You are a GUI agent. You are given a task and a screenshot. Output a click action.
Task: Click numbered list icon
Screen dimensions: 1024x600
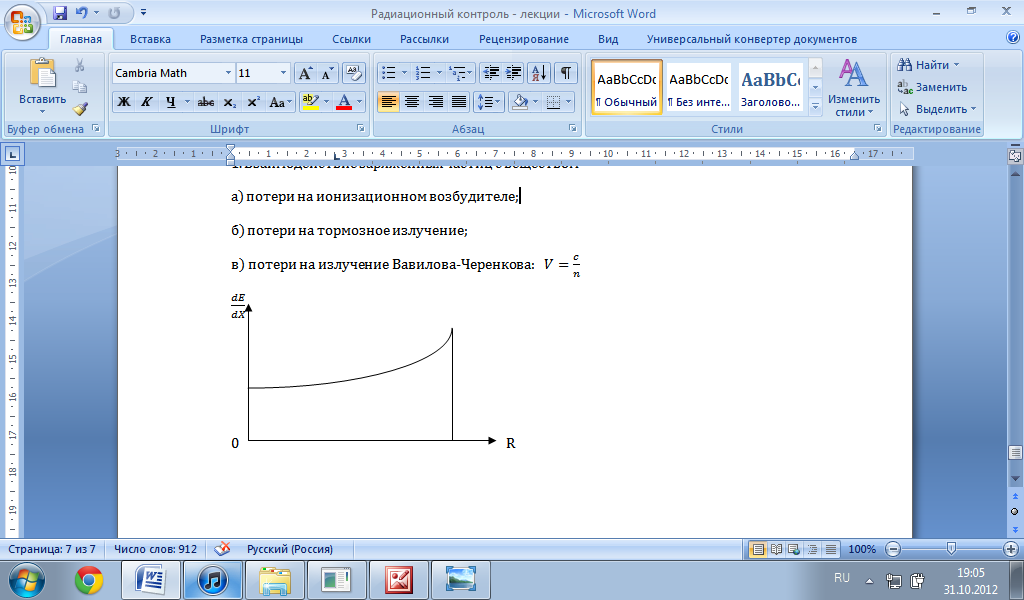(423, 72)
